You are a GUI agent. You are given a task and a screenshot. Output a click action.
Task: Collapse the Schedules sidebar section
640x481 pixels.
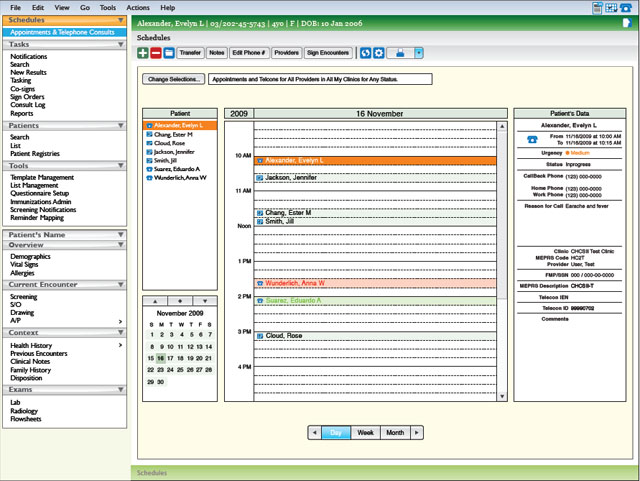(121, 20)
